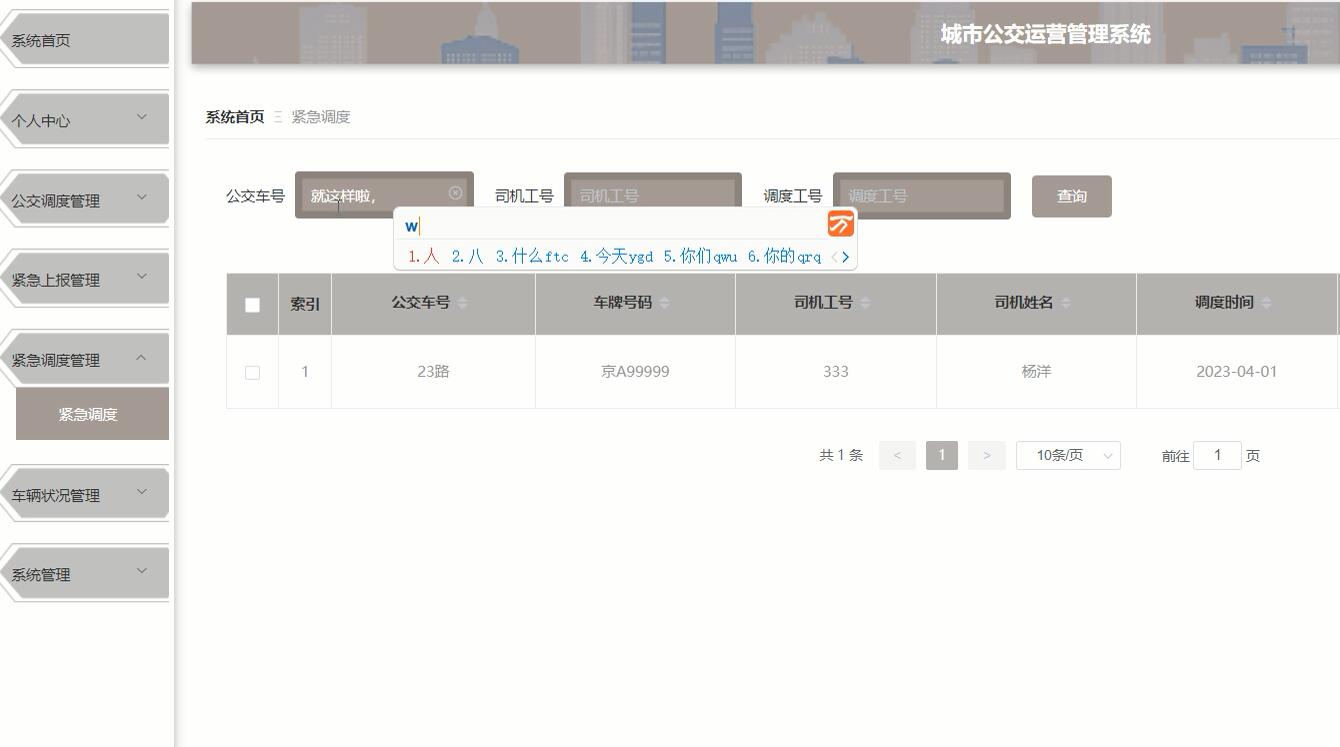
Task: Clear the 公交车号 input using its clear icon
Action: pos(456,191)
